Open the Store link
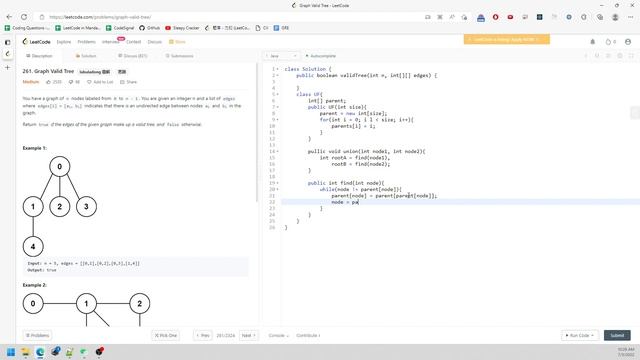The image size is (640, 360). coord(177,42)
